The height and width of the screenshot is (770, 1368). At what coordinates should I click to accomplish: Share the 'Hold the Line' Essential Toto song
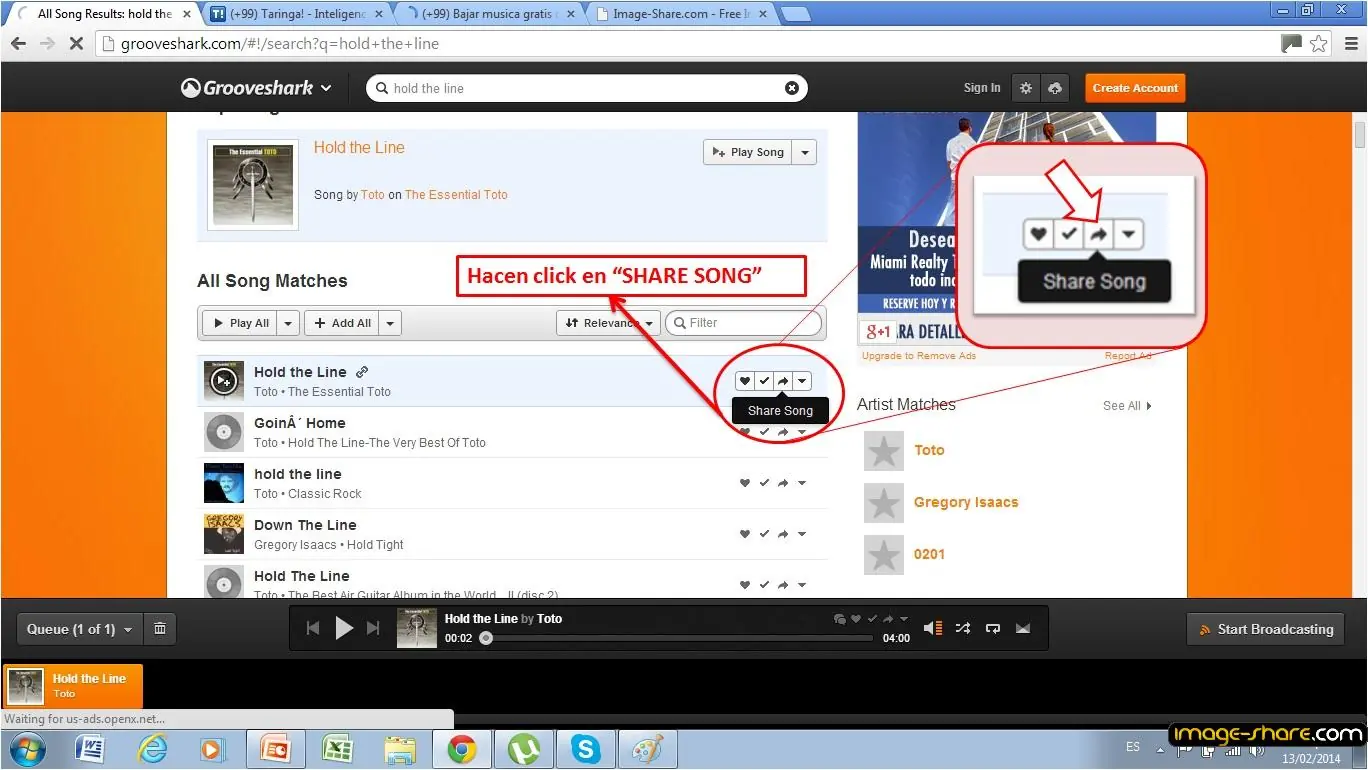tap(783, 381)
